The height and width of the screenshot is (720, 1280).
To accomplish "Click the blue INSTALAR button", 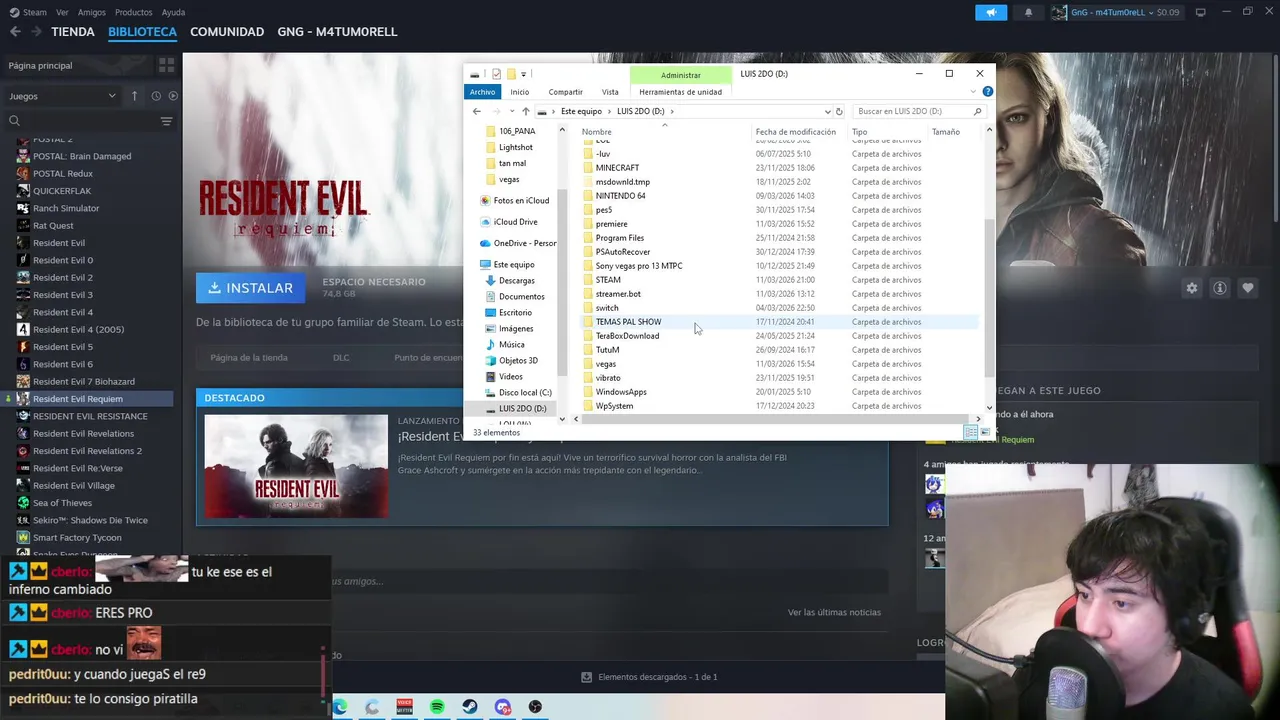I will coord(251,288).
